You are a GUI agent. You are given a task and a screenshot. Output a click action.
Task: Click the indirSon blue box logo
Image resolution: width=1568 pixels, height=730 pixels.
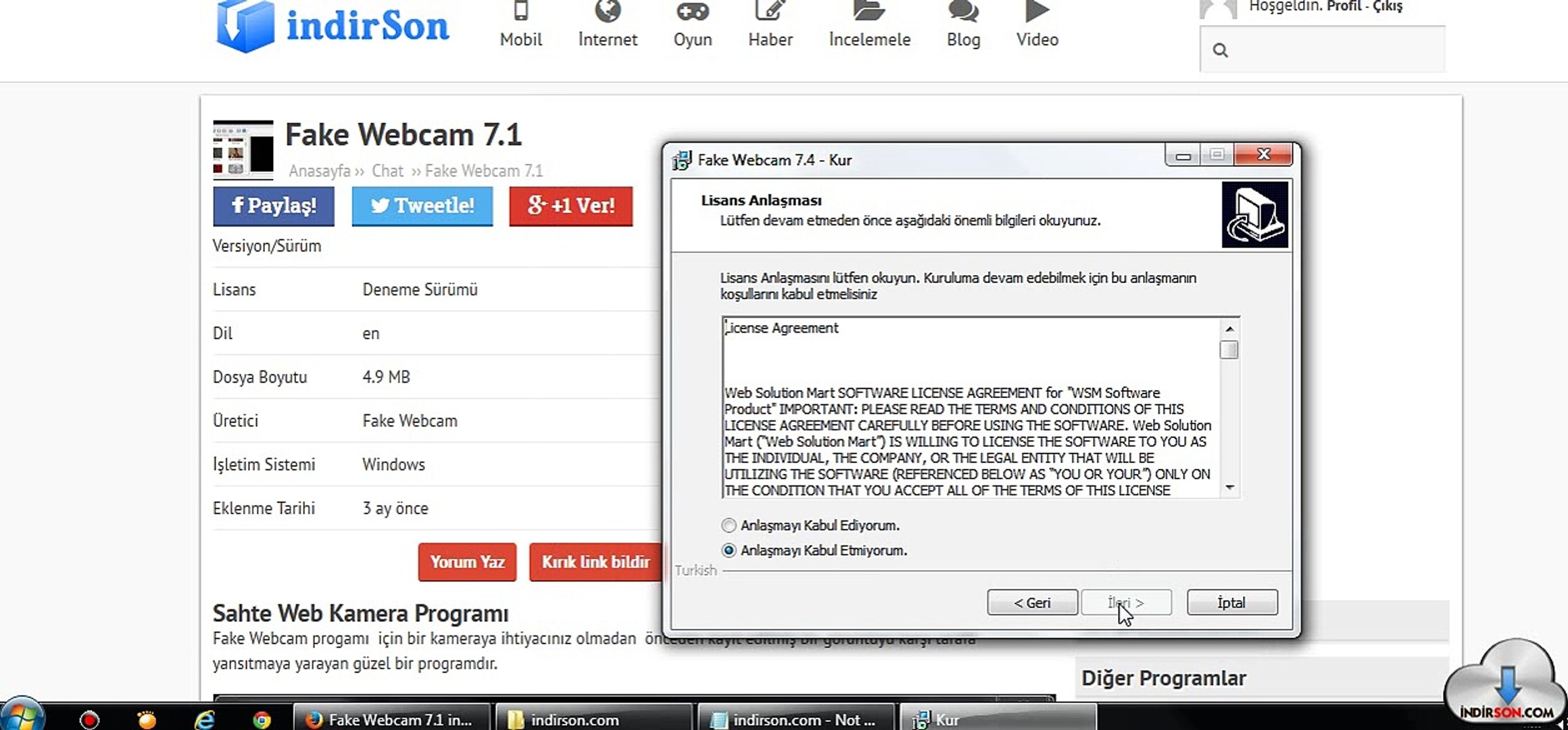tap(245, 26)
